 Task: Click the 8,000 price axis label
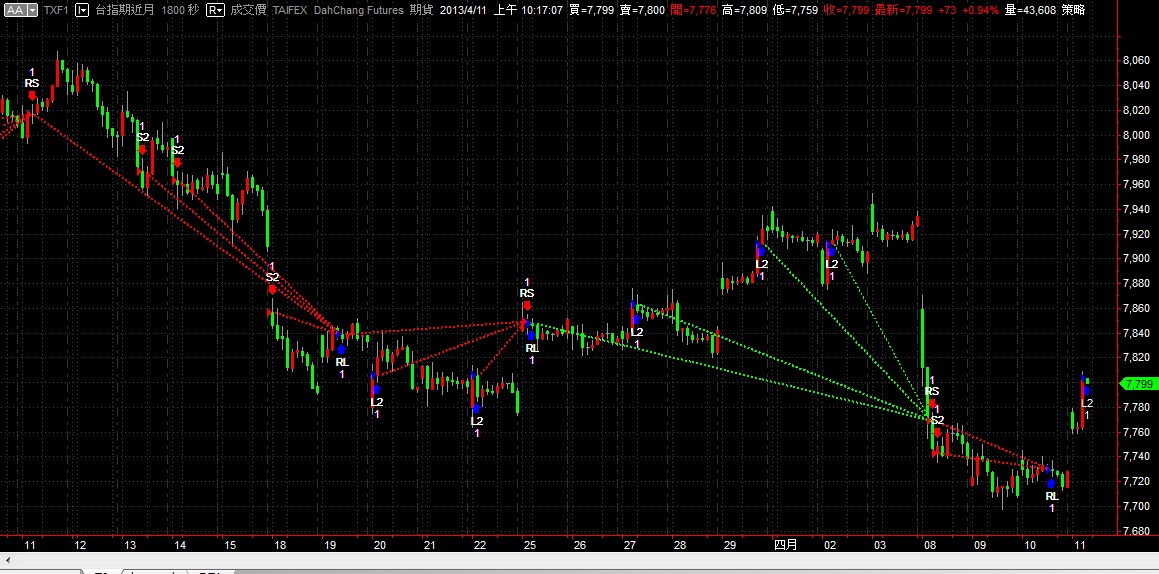1136,135
